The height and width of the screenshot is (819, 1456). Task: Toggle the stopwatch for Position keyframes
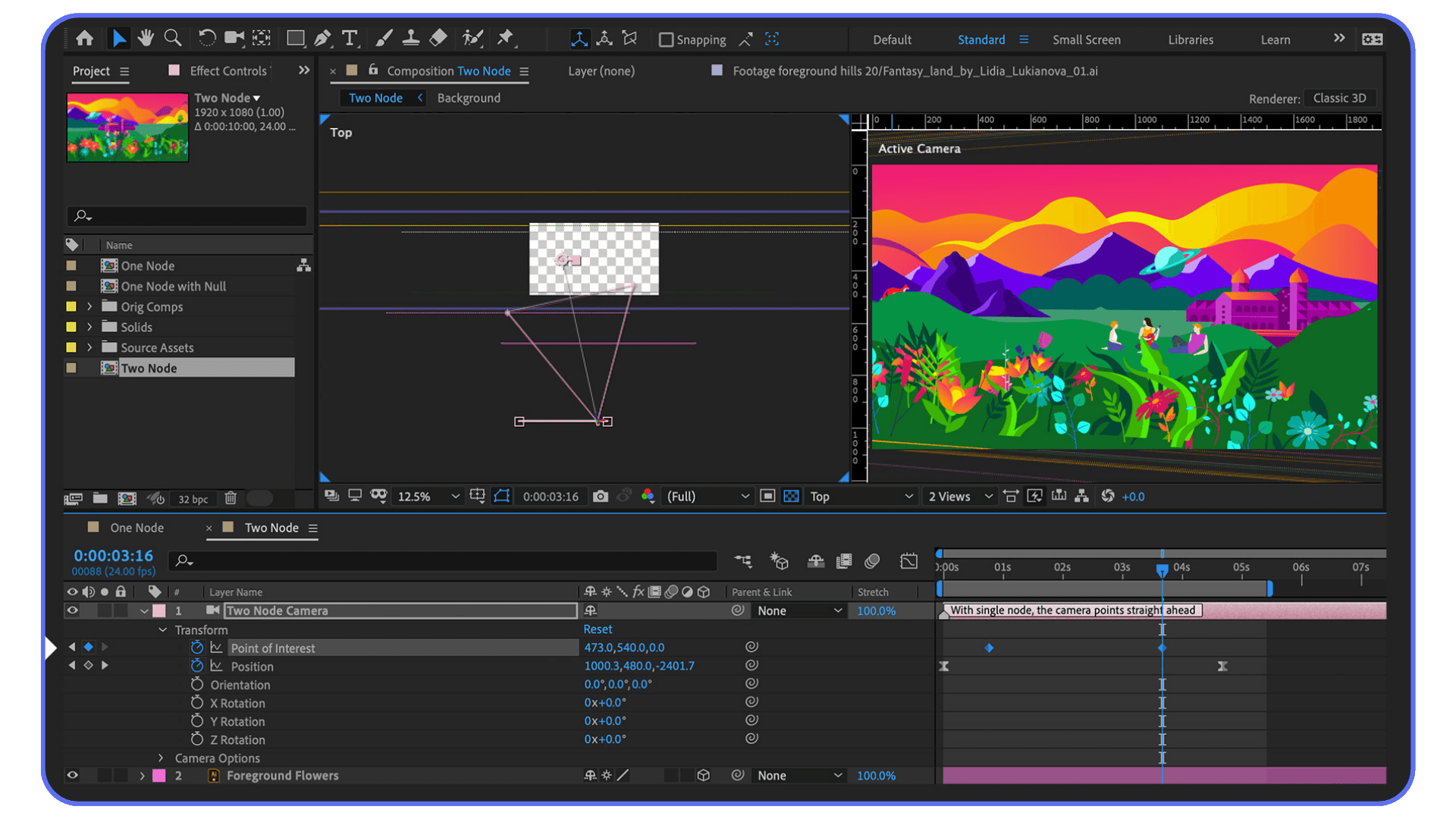(196, 666)
